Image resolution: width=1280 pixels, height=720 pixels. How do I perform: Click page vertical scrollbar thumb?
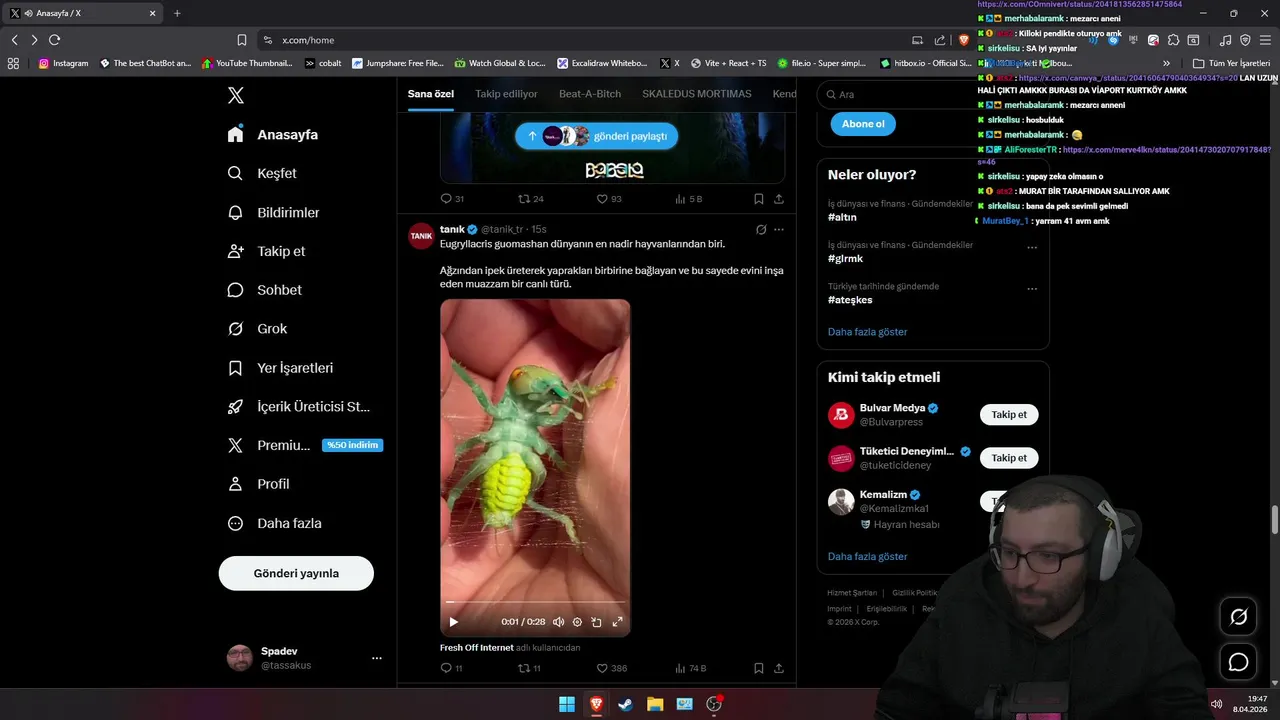(x=1274, y=521)
